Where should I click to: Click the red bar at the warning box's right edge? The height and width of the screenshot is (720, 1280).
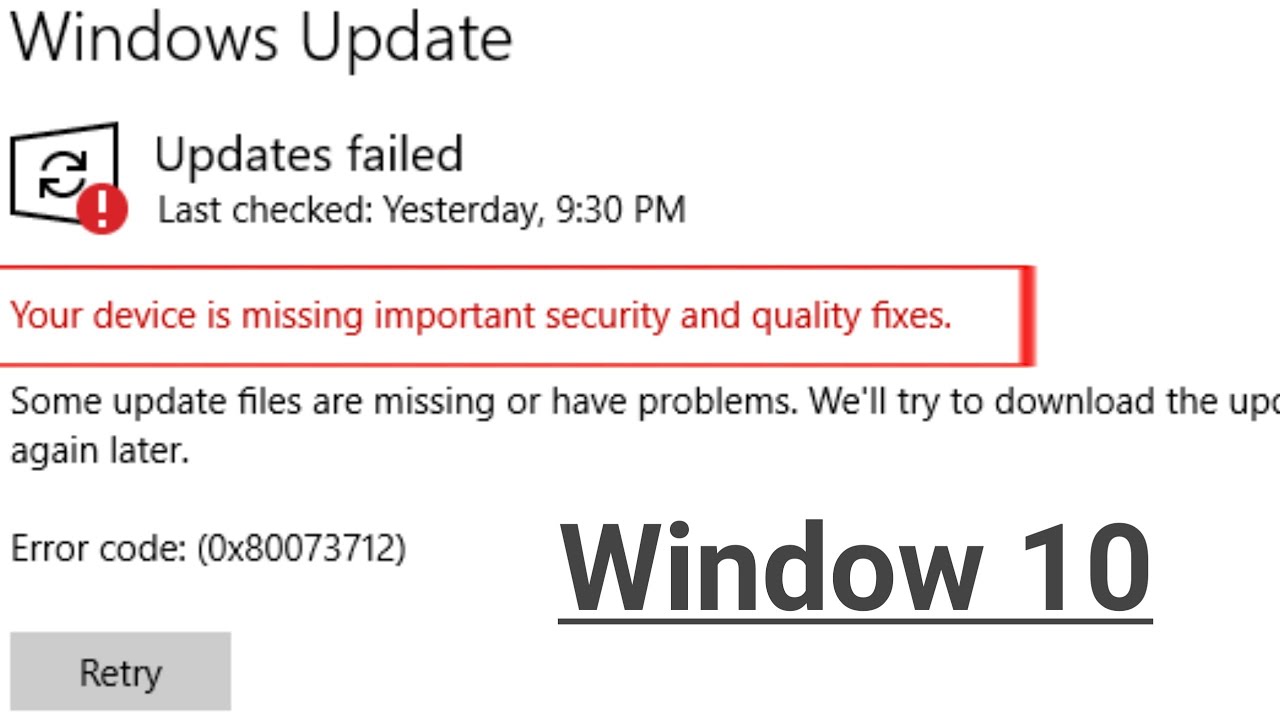point(1027,316)
